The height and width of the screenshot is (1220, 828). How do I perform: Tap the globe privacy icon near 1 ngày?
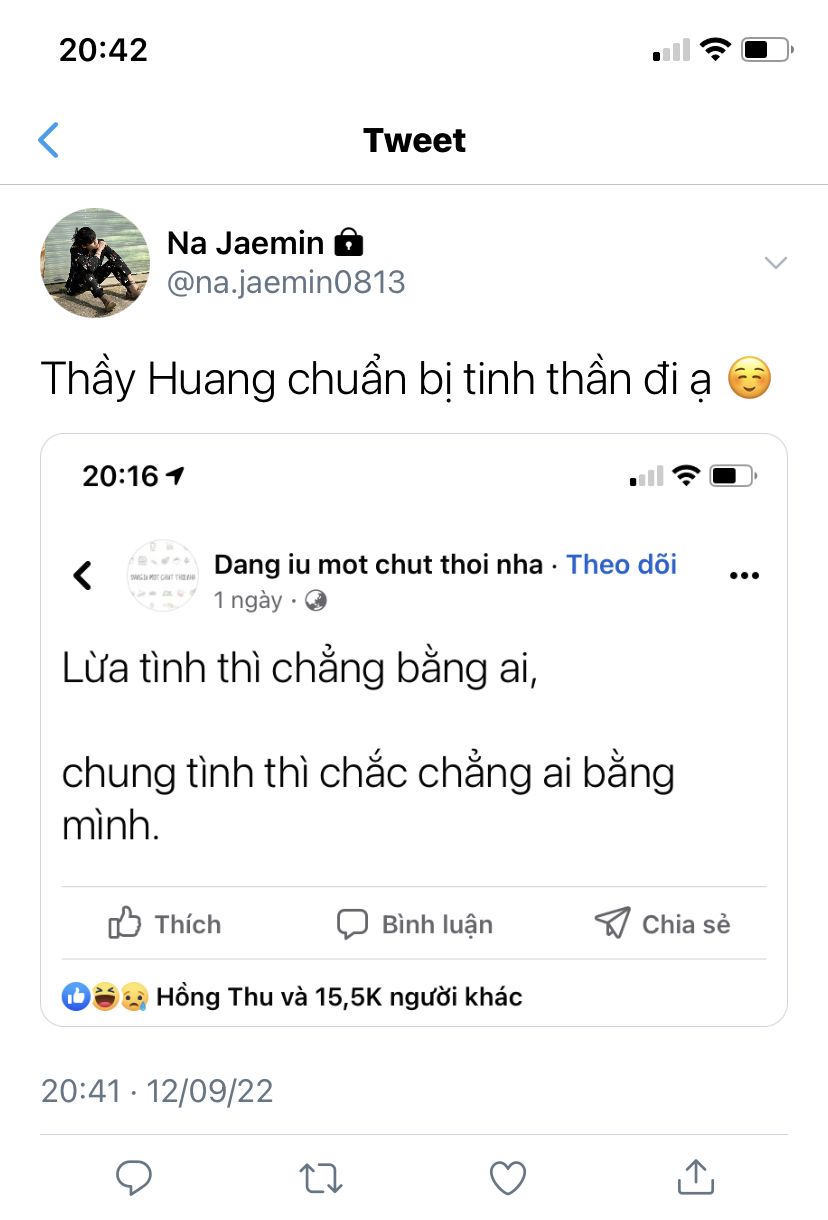[316, 600]
